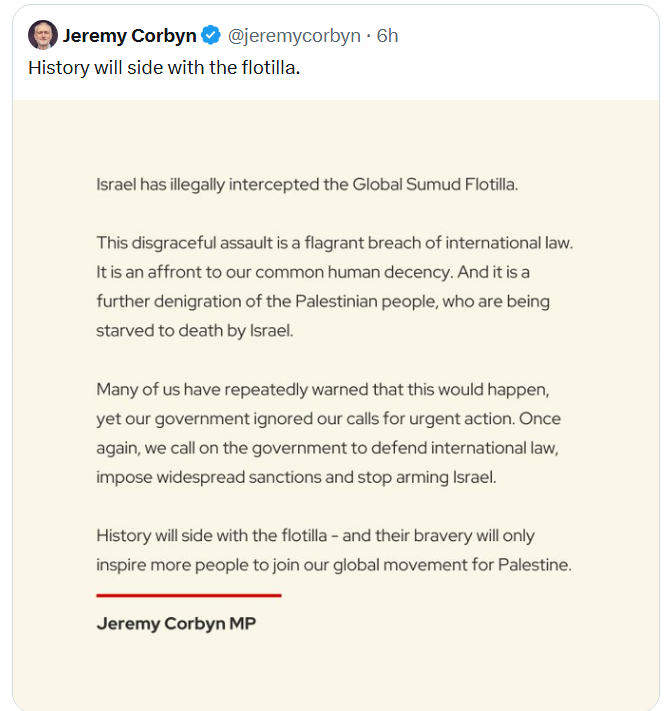Image resolution: width=669 pixels, height=711 pixels.
Task: Click the @jeremycorbyn handle
Action: pos(294,36)
